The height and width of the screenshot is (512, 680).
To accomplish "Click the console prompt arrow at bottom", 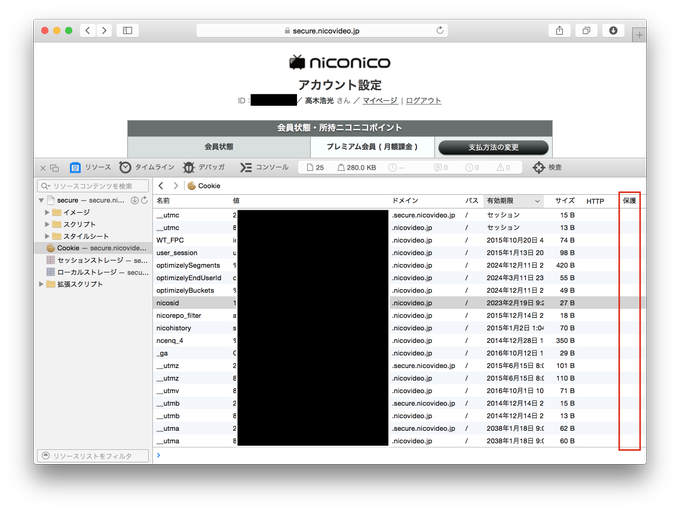I will click(x=159, y=455).
